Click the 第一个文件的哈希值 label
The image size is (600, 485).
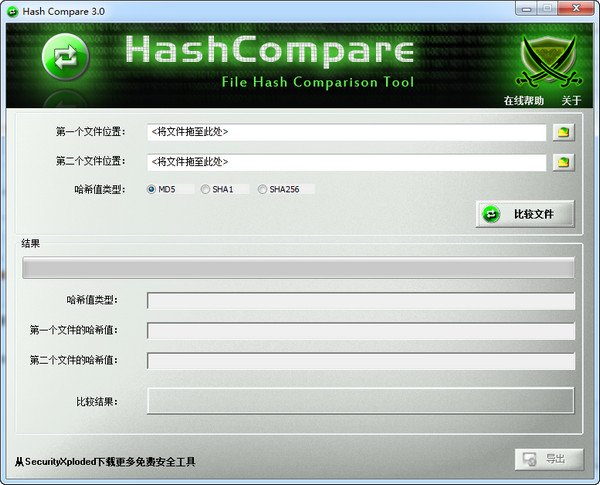74,330
